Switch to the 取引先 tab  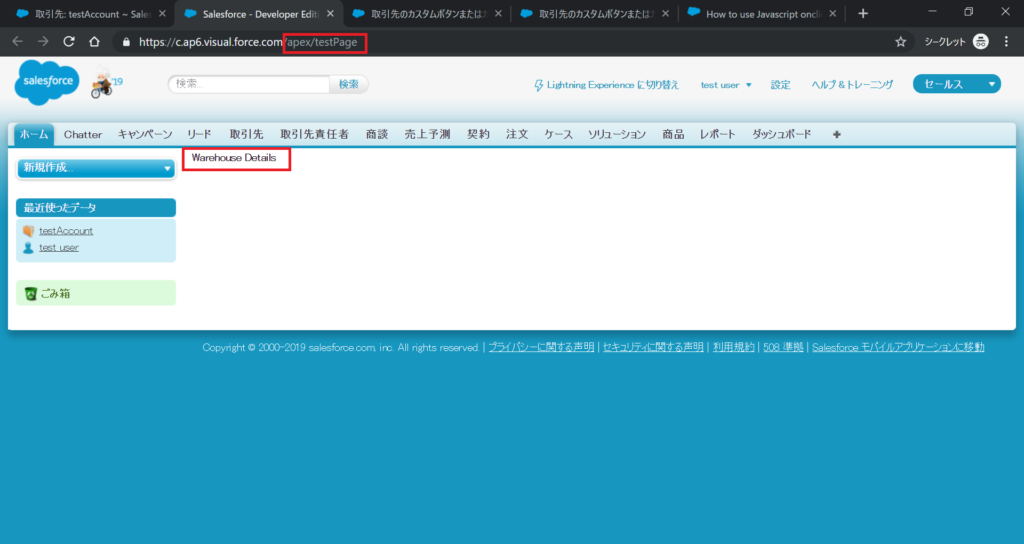[246, 134]
